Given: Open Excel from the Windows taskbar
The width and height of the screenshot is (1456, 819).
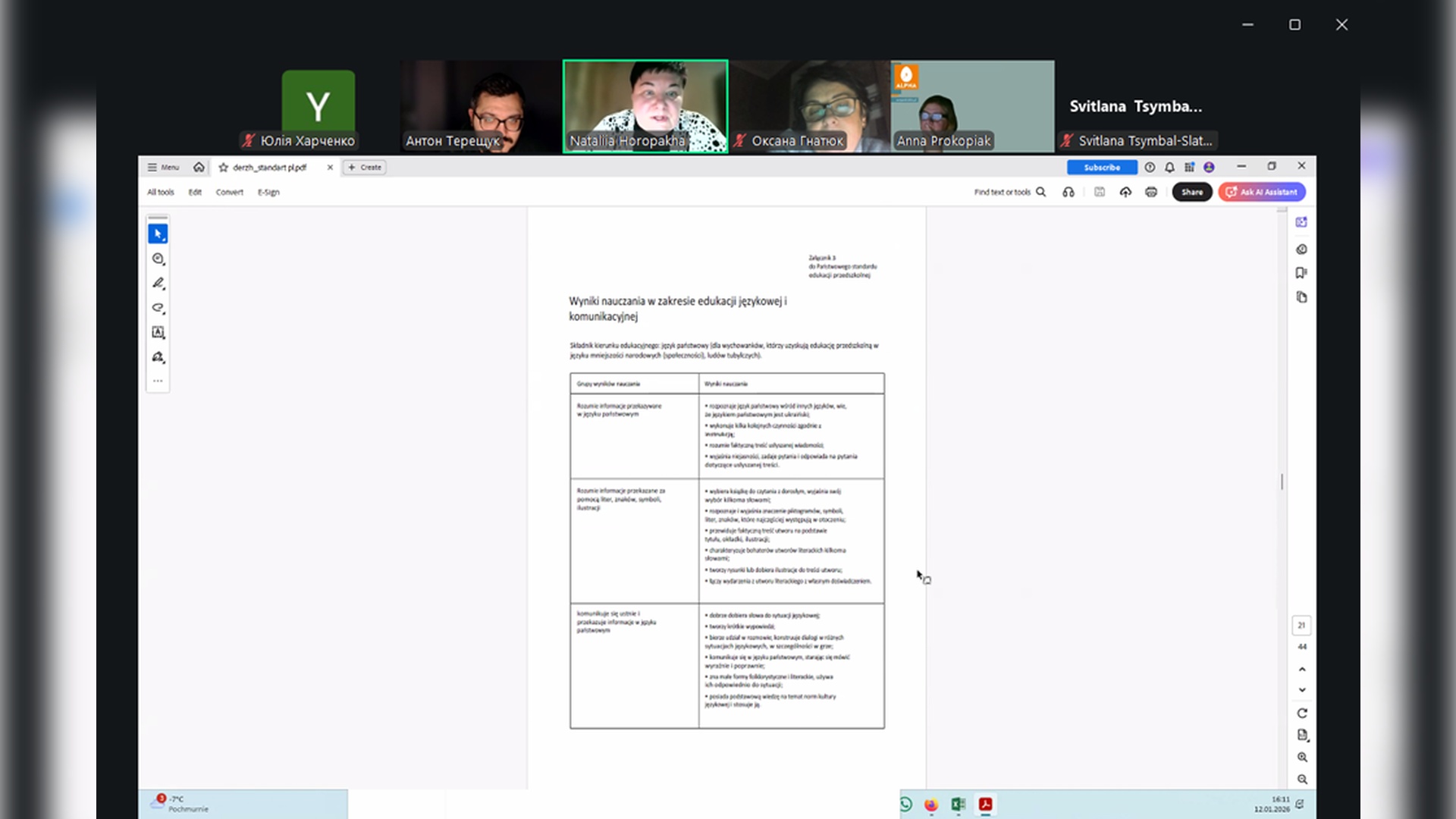Looking at the screenshot, I should click(958, 805).
